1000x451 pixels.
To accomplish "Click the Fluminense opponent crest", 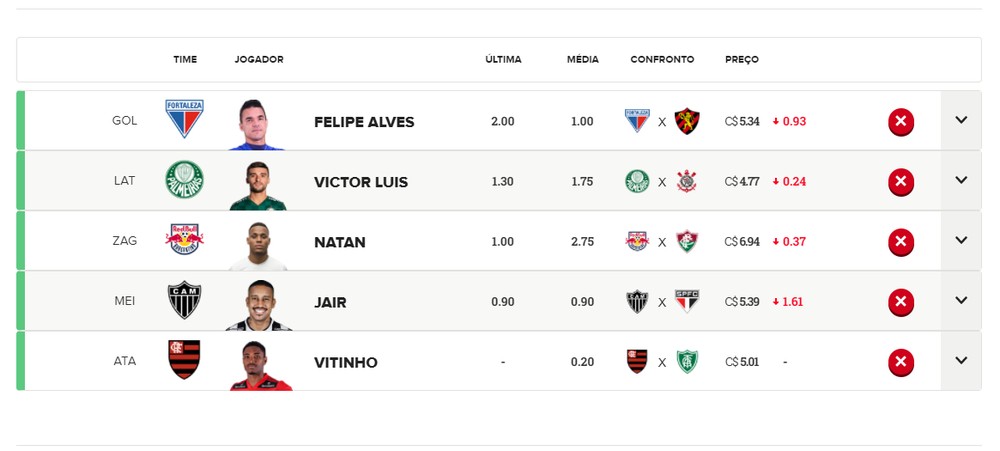I will click(687, 241).
